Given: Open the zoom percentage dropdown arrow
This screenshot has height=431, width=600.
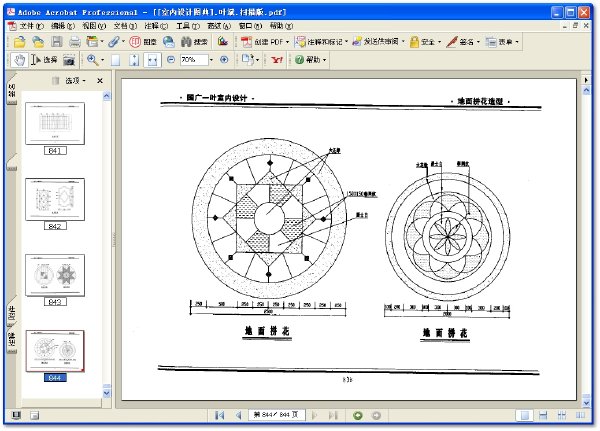Looking at the screenshot, I should pyautogui.click(x=211, y=60).
